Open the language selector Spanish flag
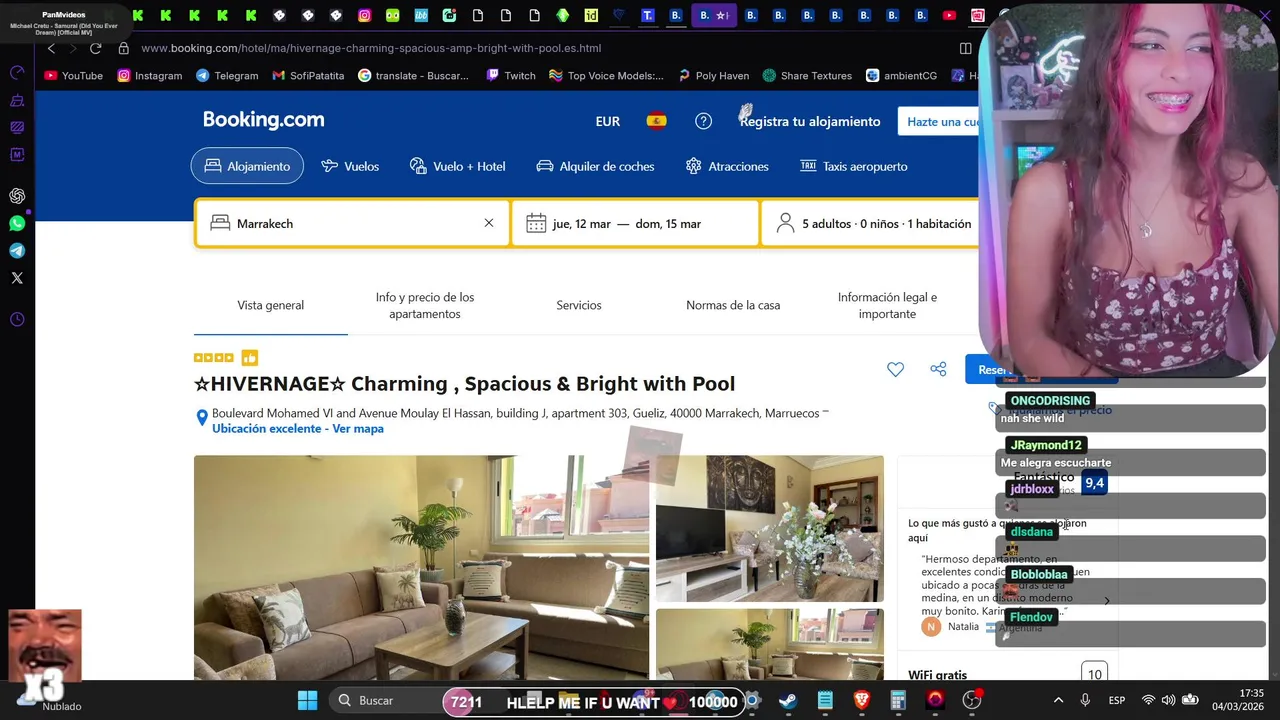The image size is (1280, 720). pos(656,121)
